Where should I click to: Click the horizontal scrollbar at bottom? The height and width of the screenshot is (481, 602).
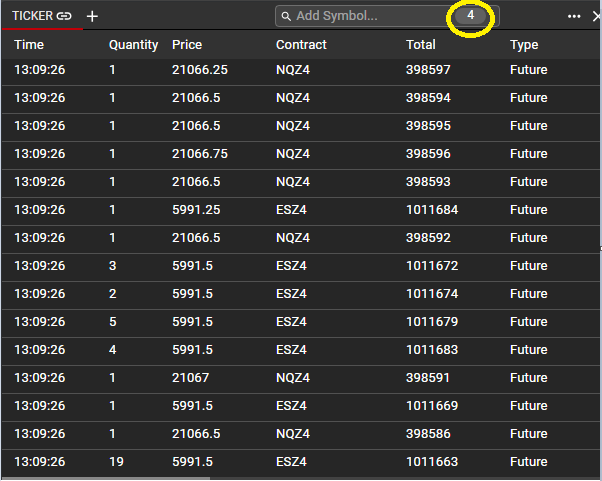click(x=105, y=478)
